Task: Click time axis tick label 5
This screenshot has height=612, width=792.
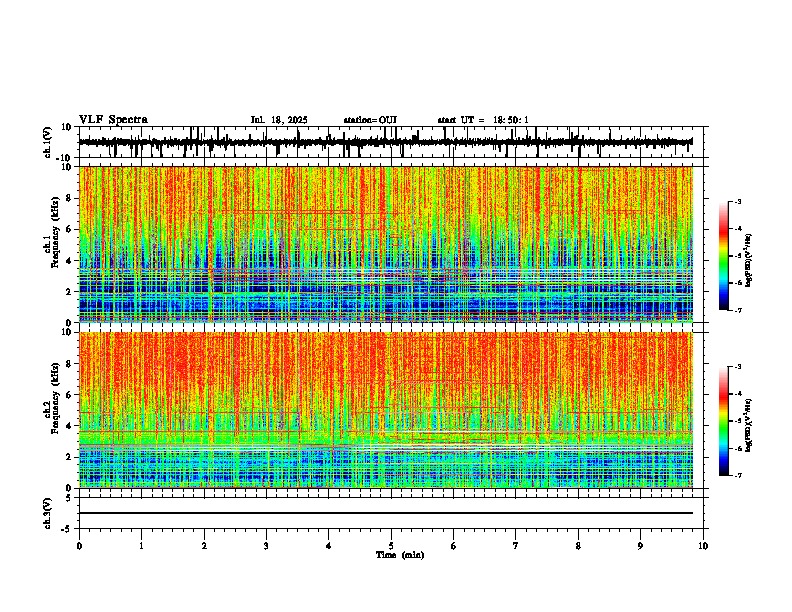Action: coord(391,546)
